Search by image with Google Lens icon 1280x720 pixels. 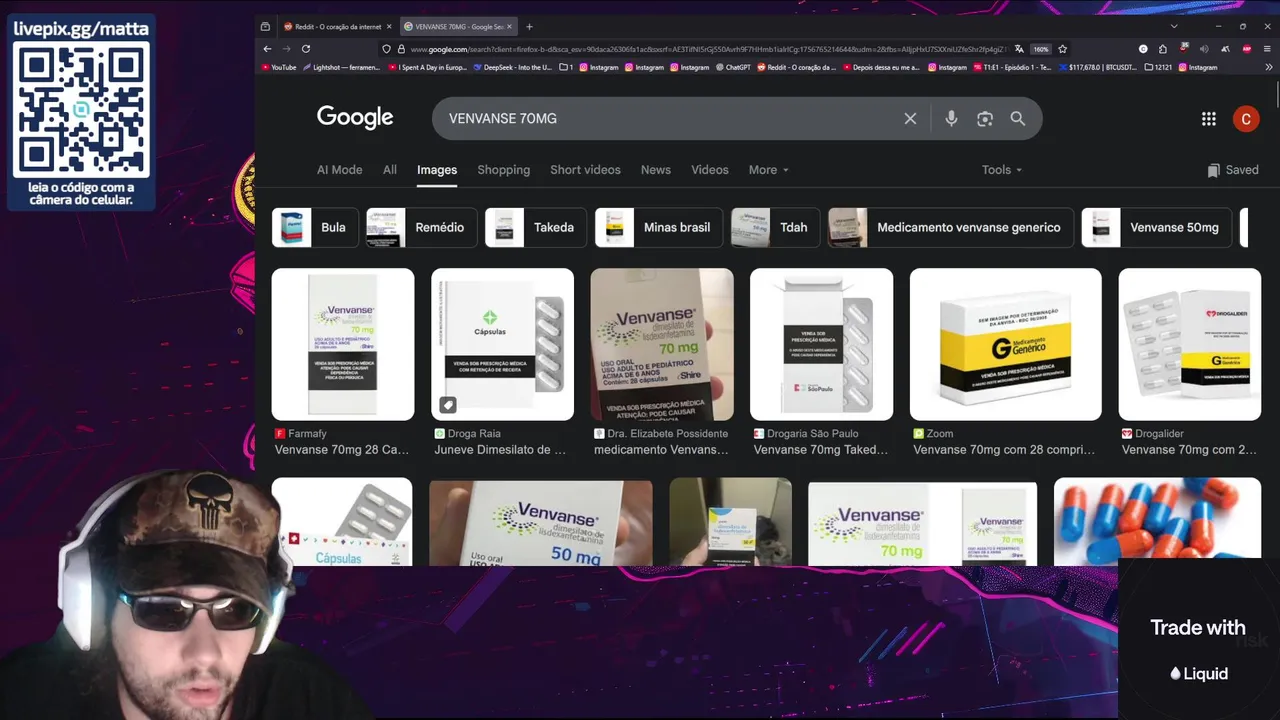(x=985, y=118)
